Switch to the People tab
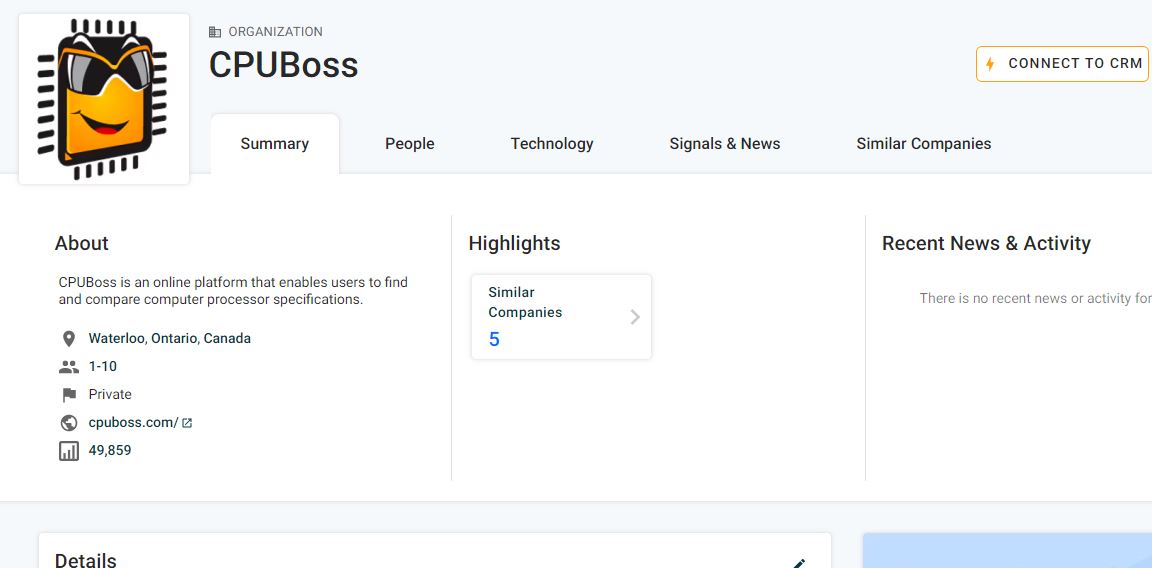 click(x=410, y=144)
